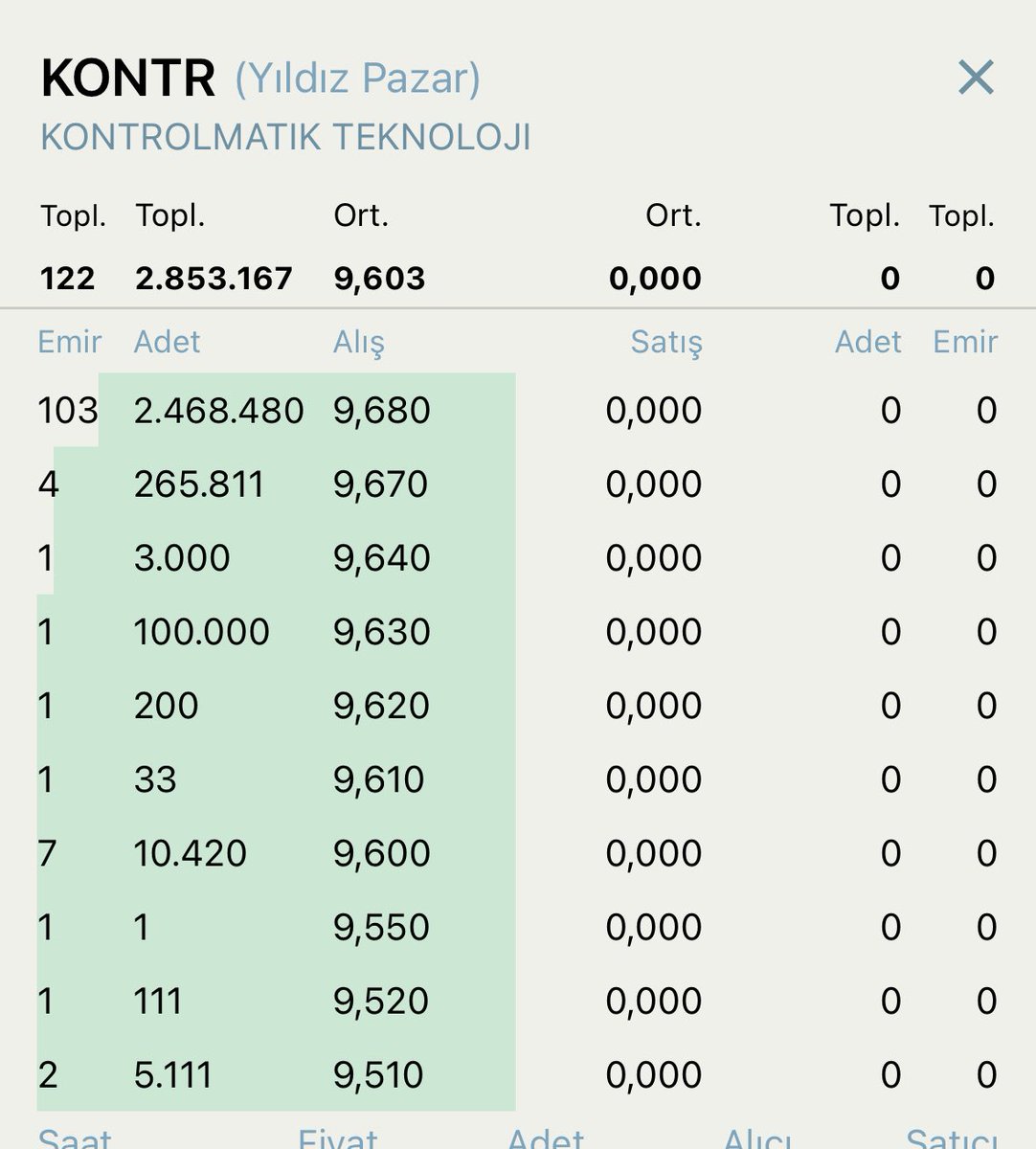Tap the Satış column header
The image size is (1036, 1149).
tap(666, 343)
